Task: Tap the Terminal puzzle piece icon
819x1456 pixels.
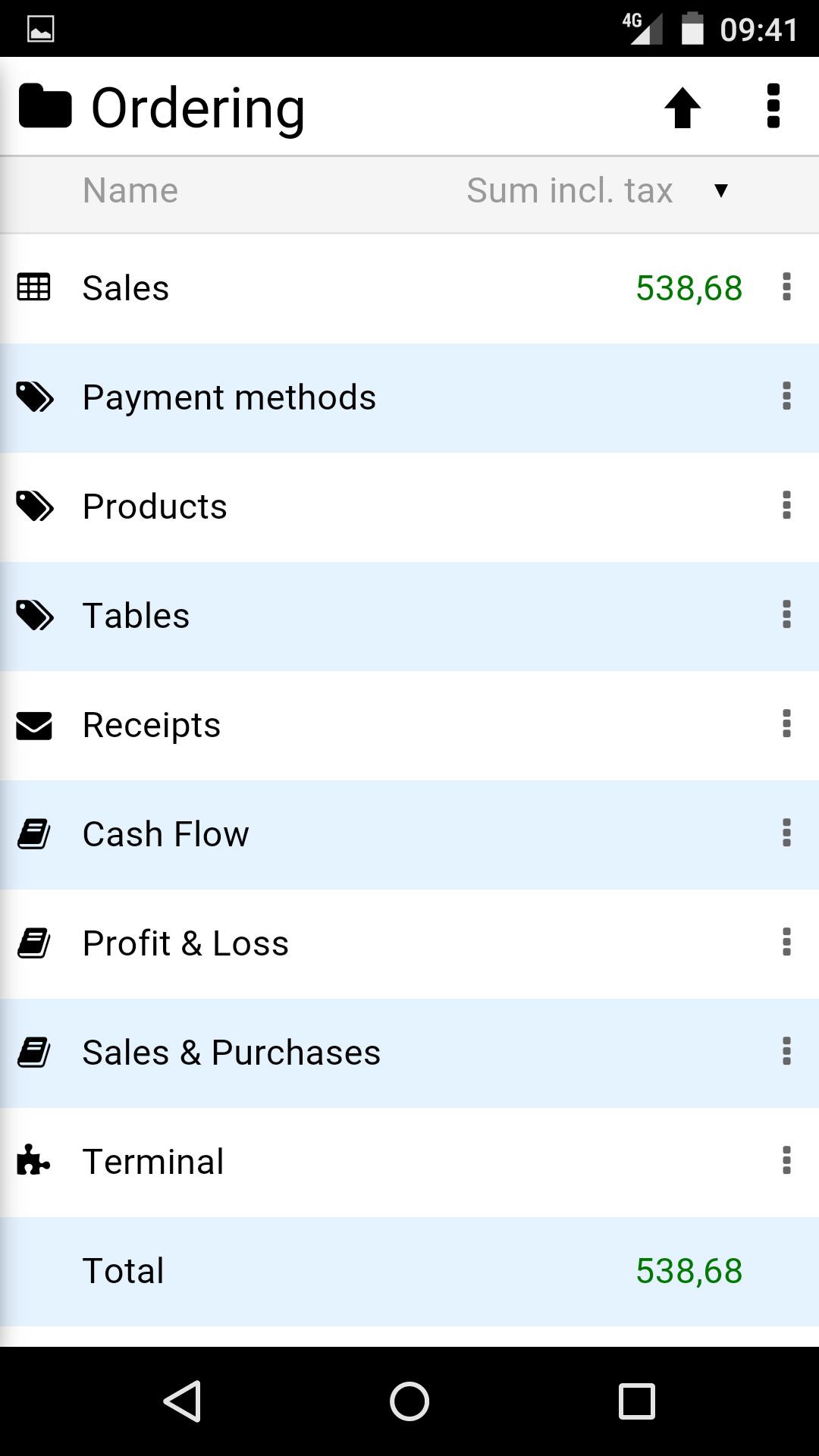Action: tap(34, 1160)
